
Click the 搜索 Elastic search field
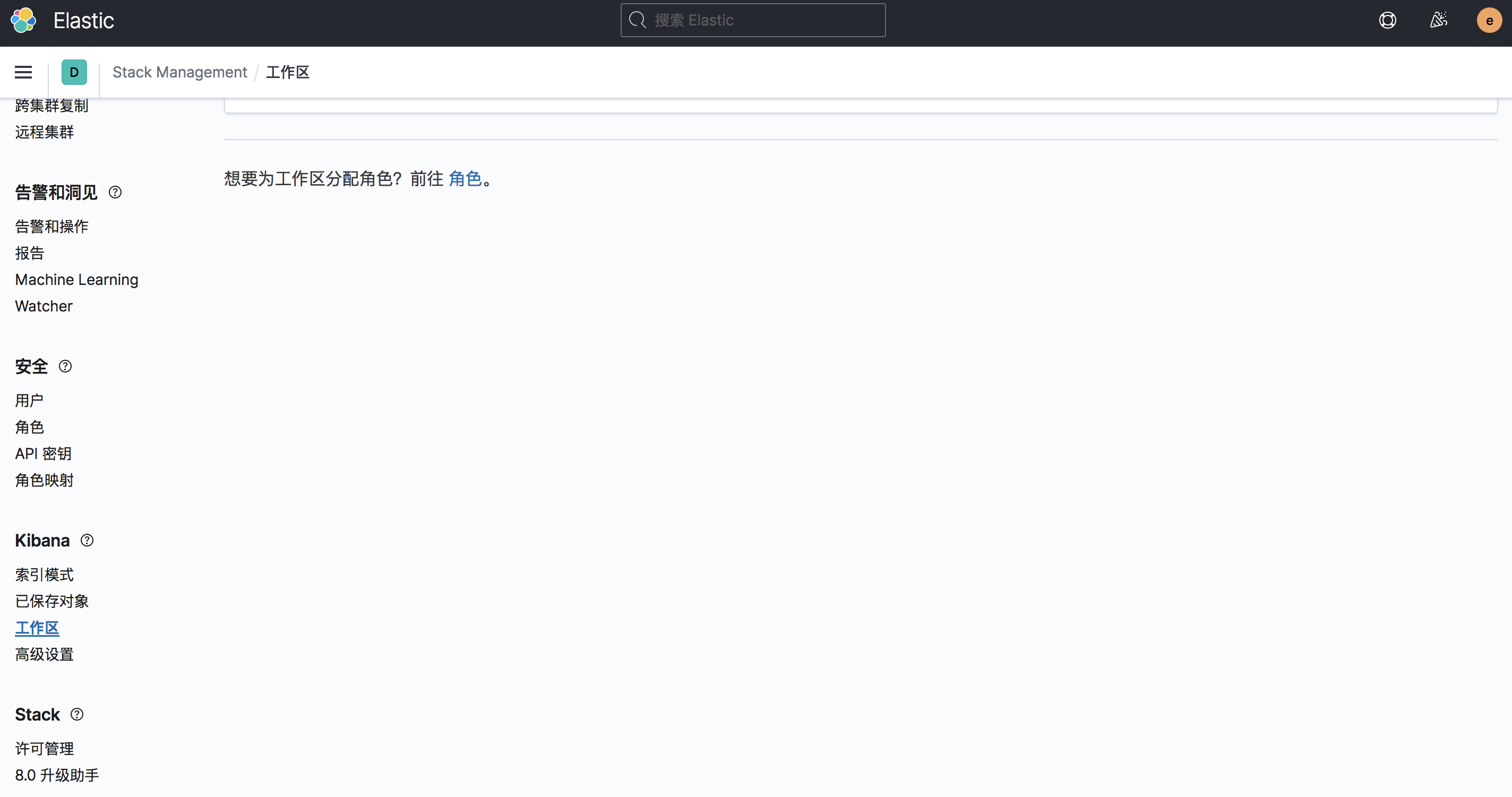click(x=752, y=19)
